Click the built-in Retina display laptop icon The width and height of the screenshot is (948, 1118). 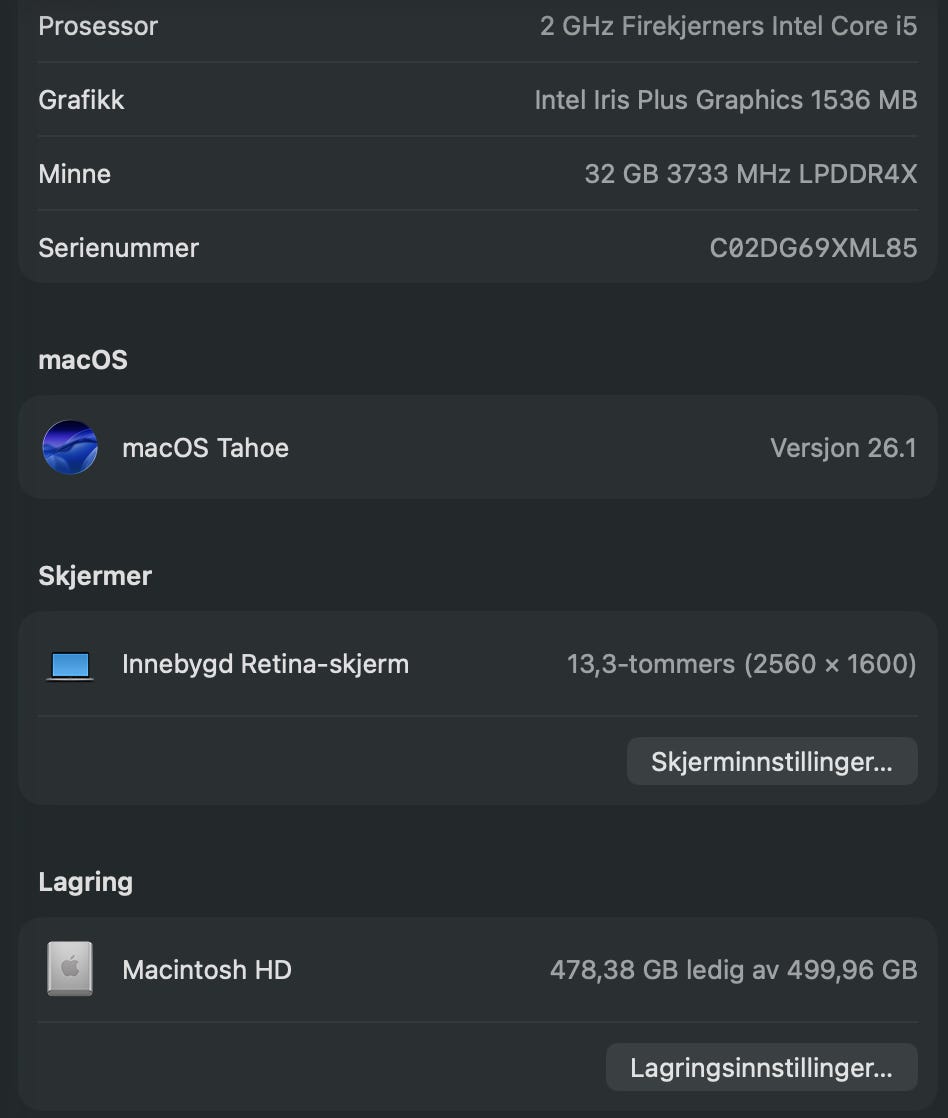[x=70, y=665]
